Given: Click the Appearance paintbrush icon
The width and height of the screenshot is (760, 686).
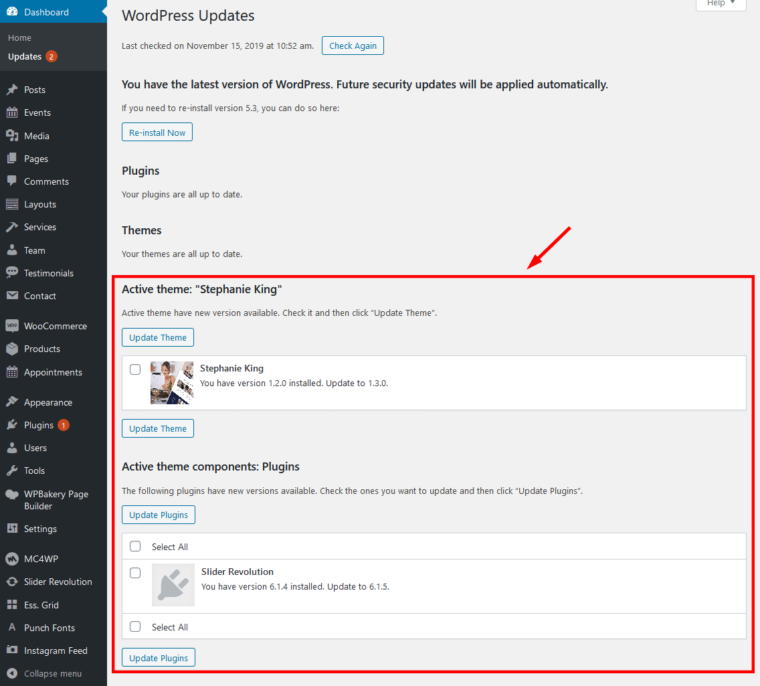Looking at the screenshot, I should click(x=12, y=402).
